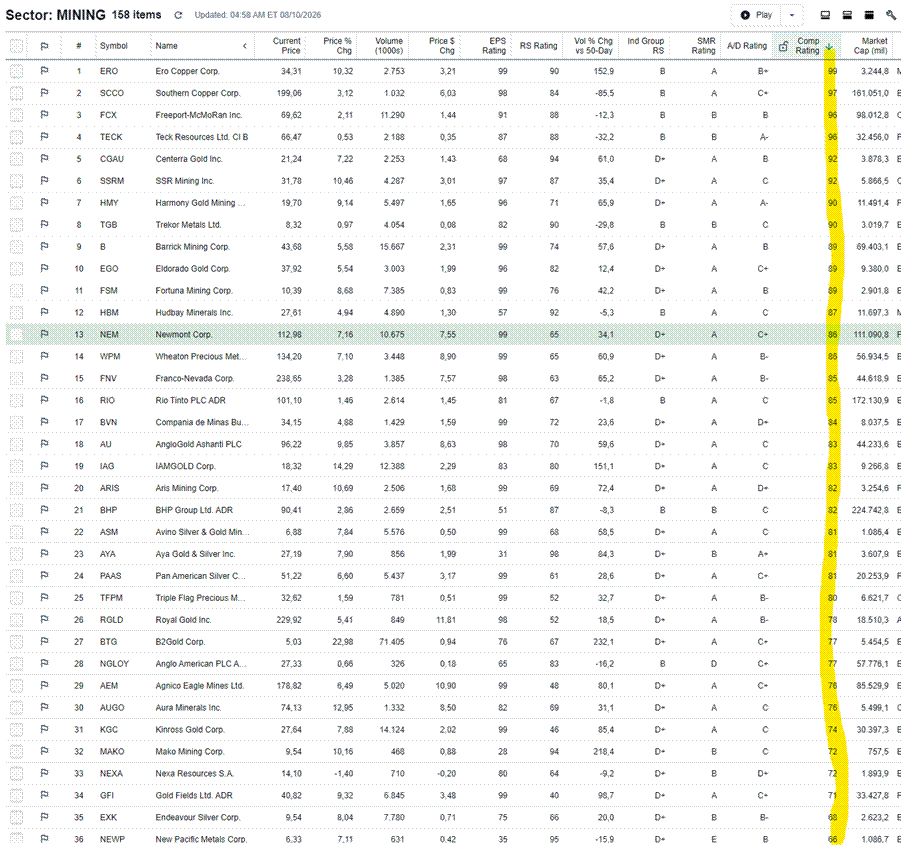Flag the RIO Rio Tinto row
Viewport: 901px width, 845px height.
(44, 400)
